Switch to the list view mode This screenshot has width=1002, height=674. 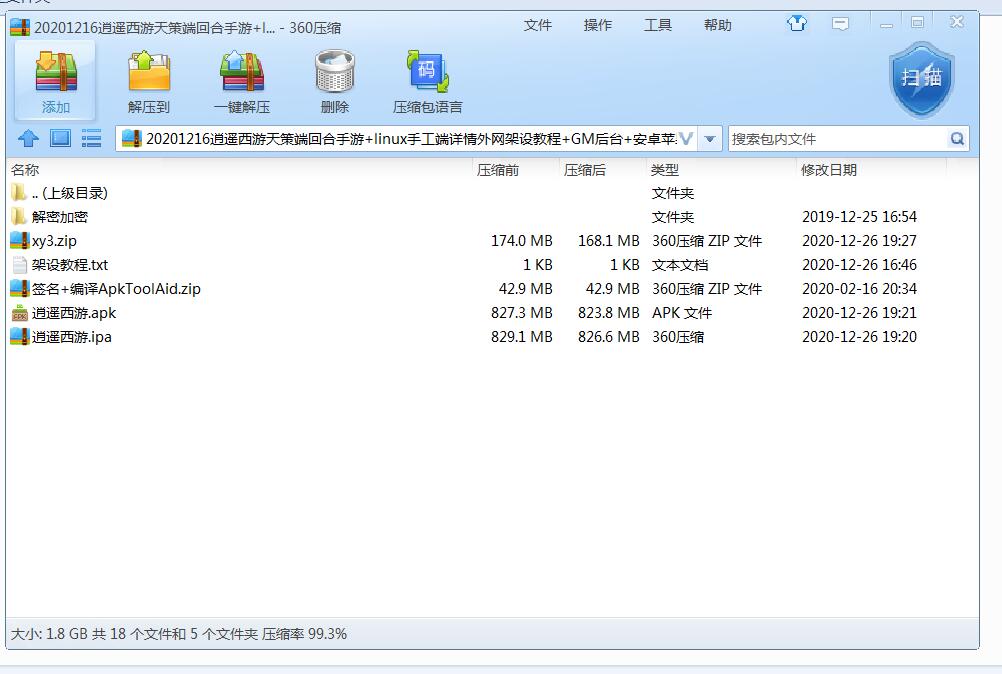[x=91, y=139]
